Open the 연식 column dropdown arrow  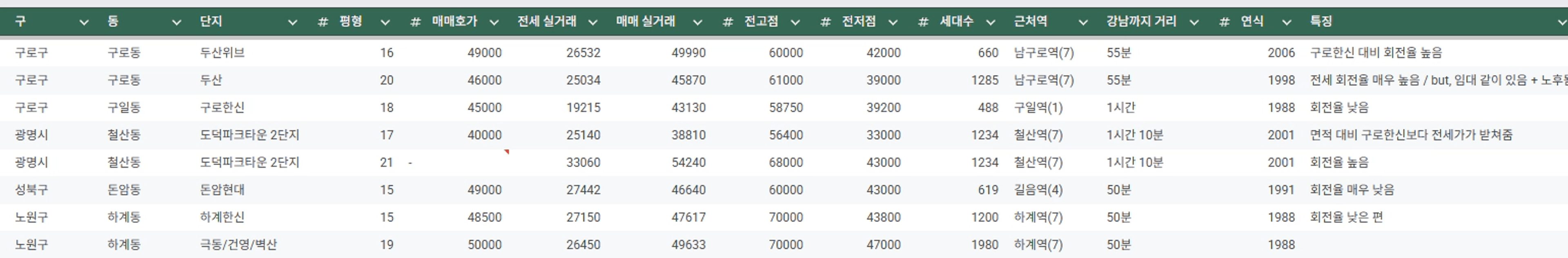coord(1287,22)
